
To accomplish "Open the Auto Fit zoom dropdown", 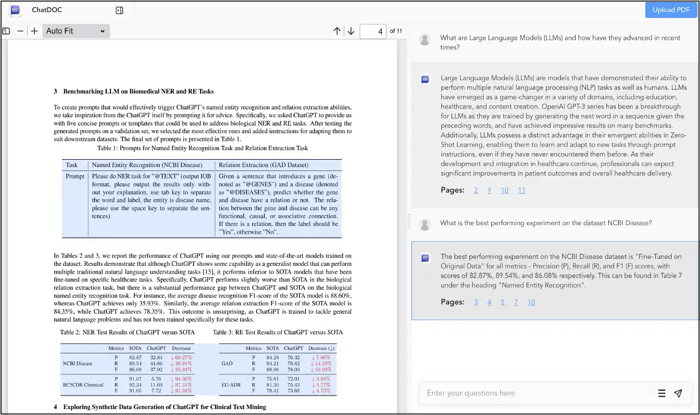I will click(75, 31).
